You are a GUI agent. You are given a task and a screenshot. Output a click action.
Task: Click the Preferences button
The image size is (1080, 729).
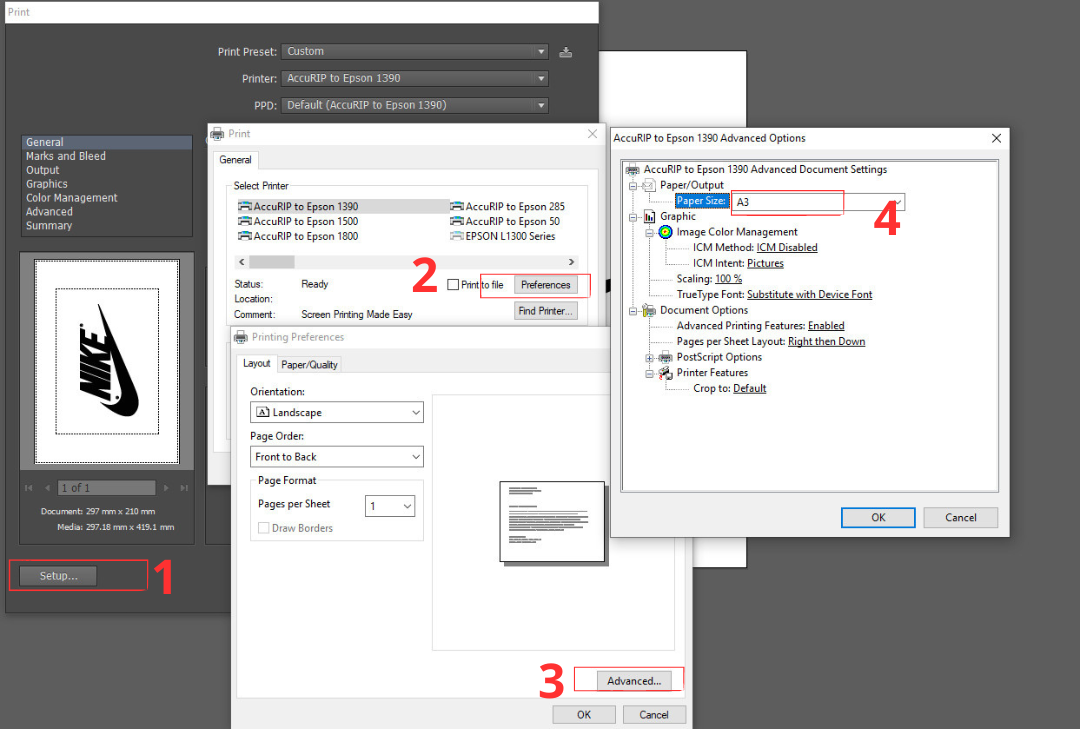[x=546, y=285]
